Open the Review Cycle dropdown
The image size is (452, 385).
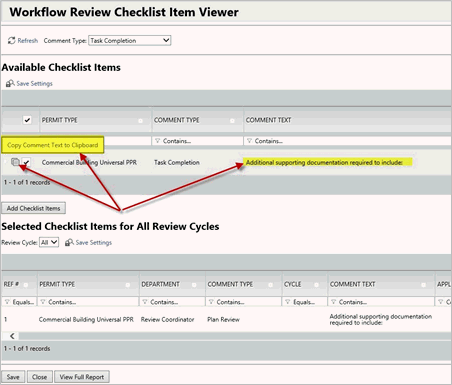pyautogui.click(x=49, y=242)
